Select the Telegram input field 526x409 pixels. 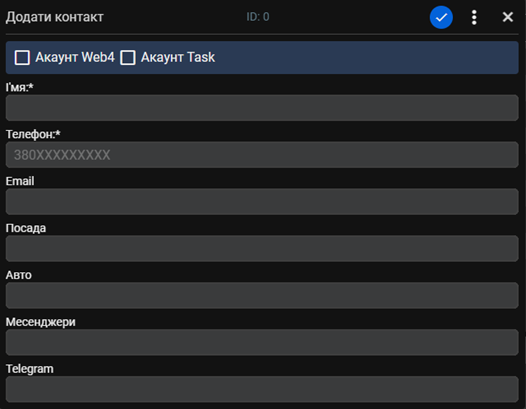[x=262, y=390]
